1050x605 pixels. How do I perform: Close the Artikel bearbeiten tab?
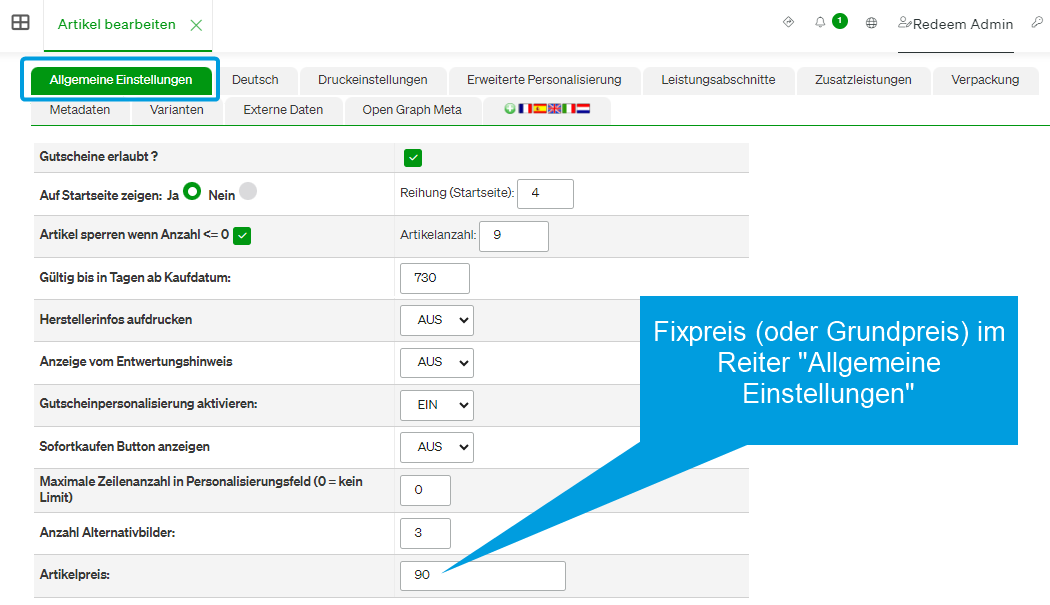(196, 25)
